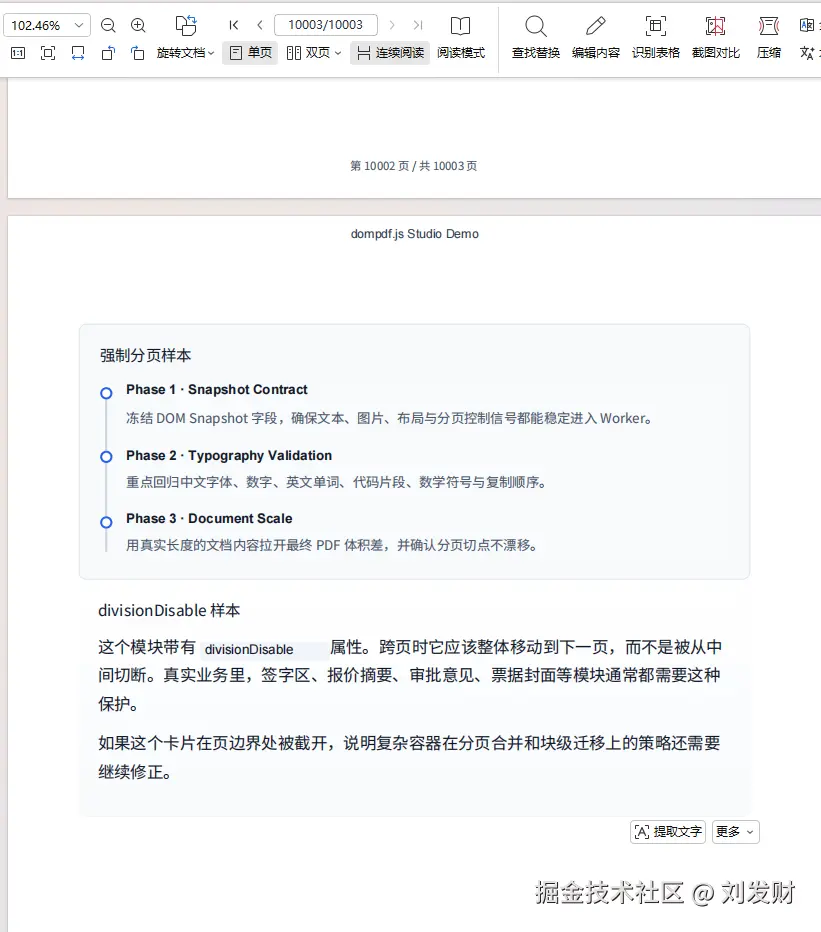Click page footer '第 10002 页 / 共 10003 页'
821x932 pixels.
point(414,166)
